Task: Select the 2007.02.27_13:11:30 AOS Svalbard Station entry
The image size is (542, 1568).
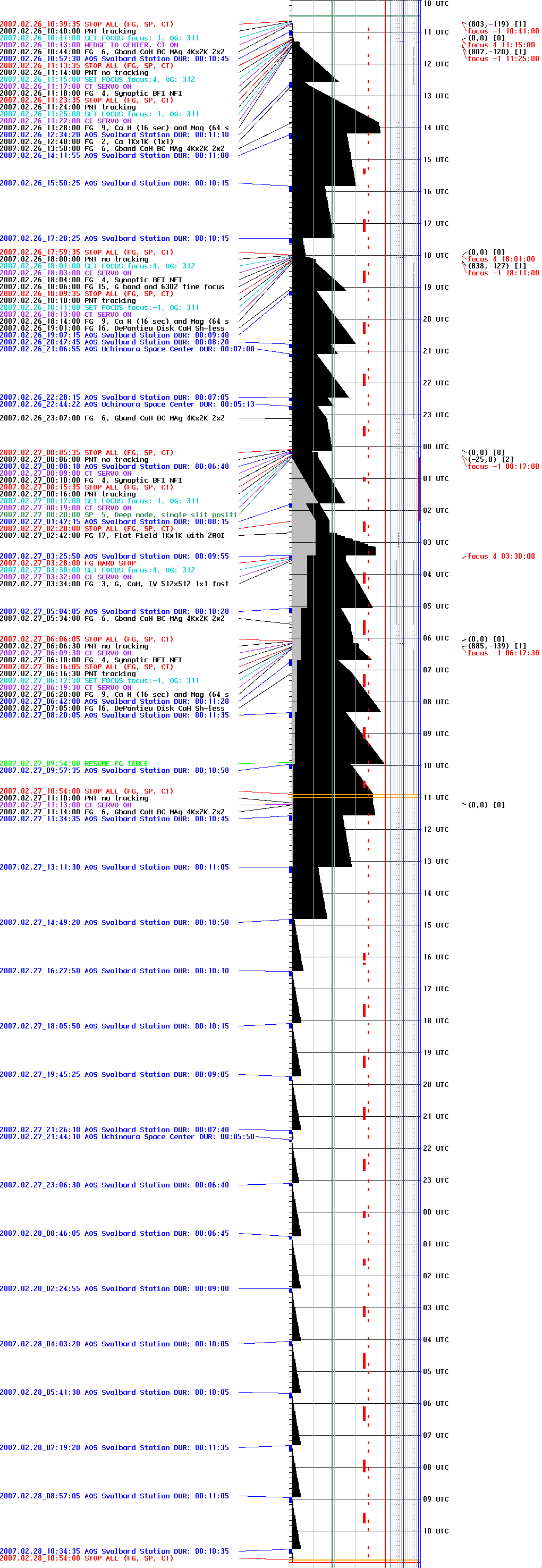Action: (114, 867)
